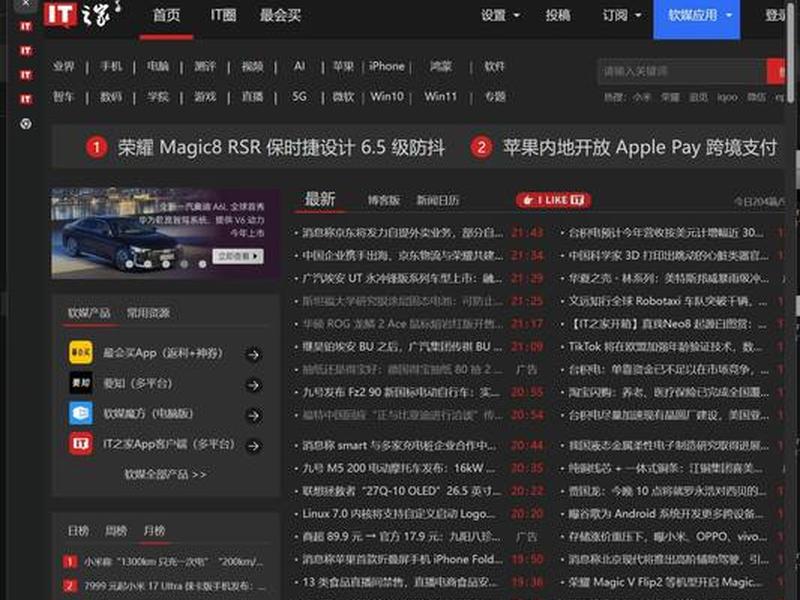Open the 软件 category
Image resolution: width=800 pixels, height=600 pixels.
tap(494, 66)
